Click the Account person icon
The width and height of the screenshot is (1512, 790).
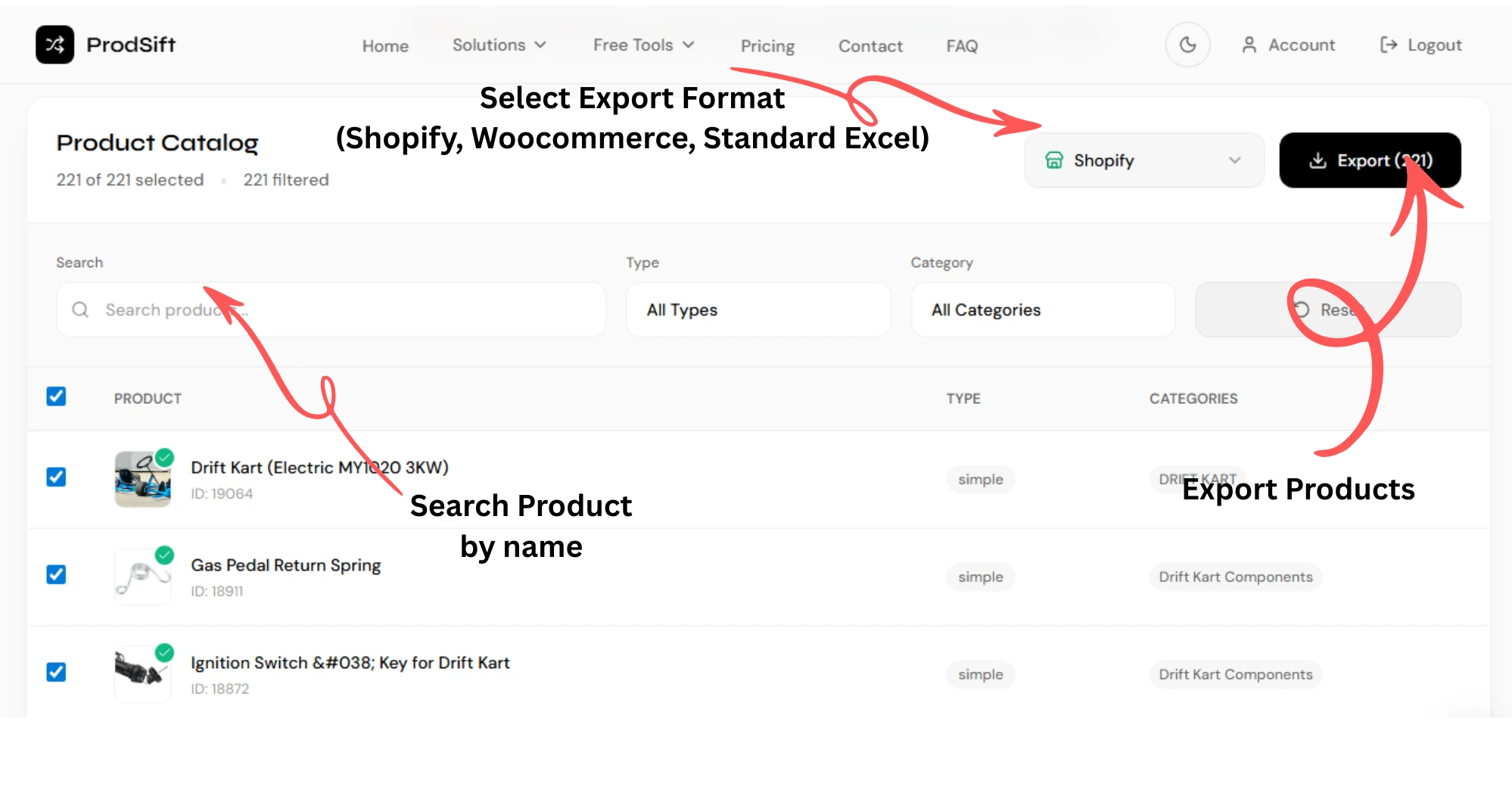[x=1249, y=45]
